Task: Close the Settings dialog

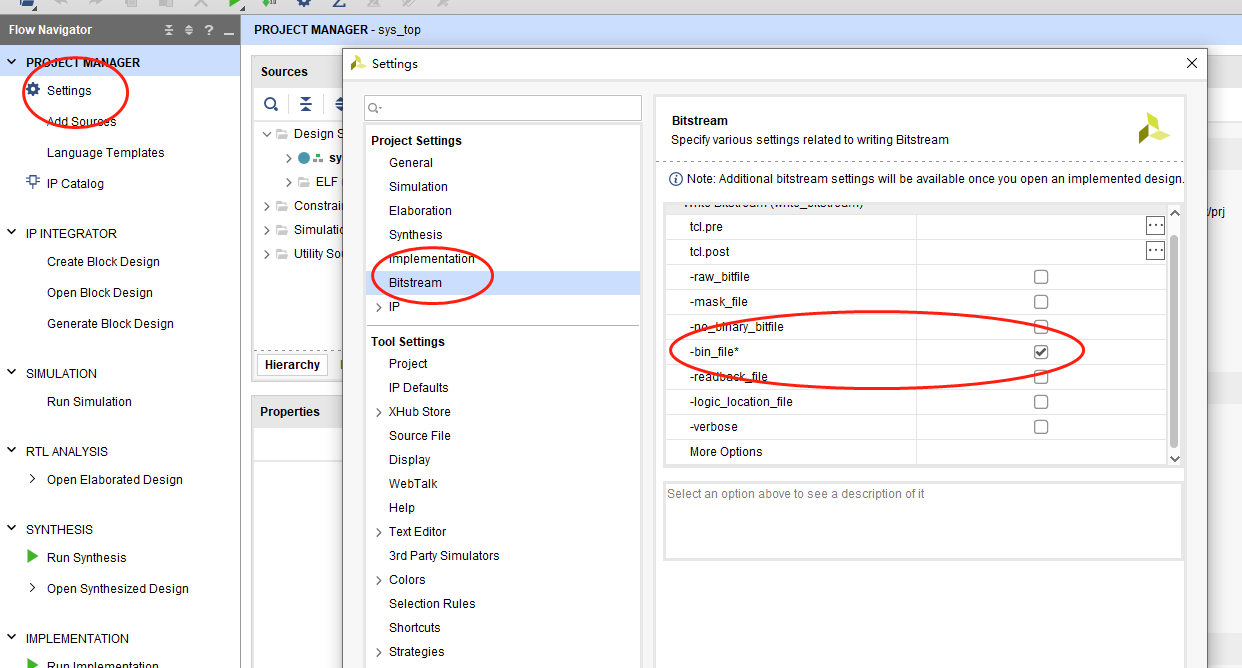Action: [1191, 63]
